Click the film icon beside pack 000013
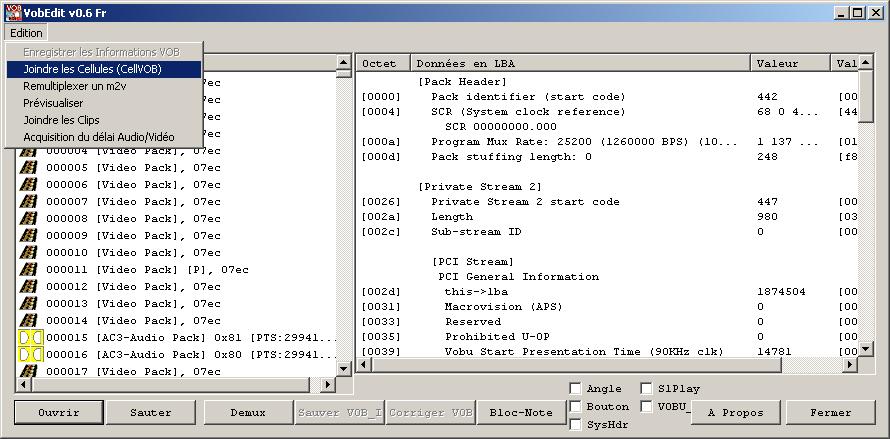This screenshot has width=890, height=439. (29, 303)
